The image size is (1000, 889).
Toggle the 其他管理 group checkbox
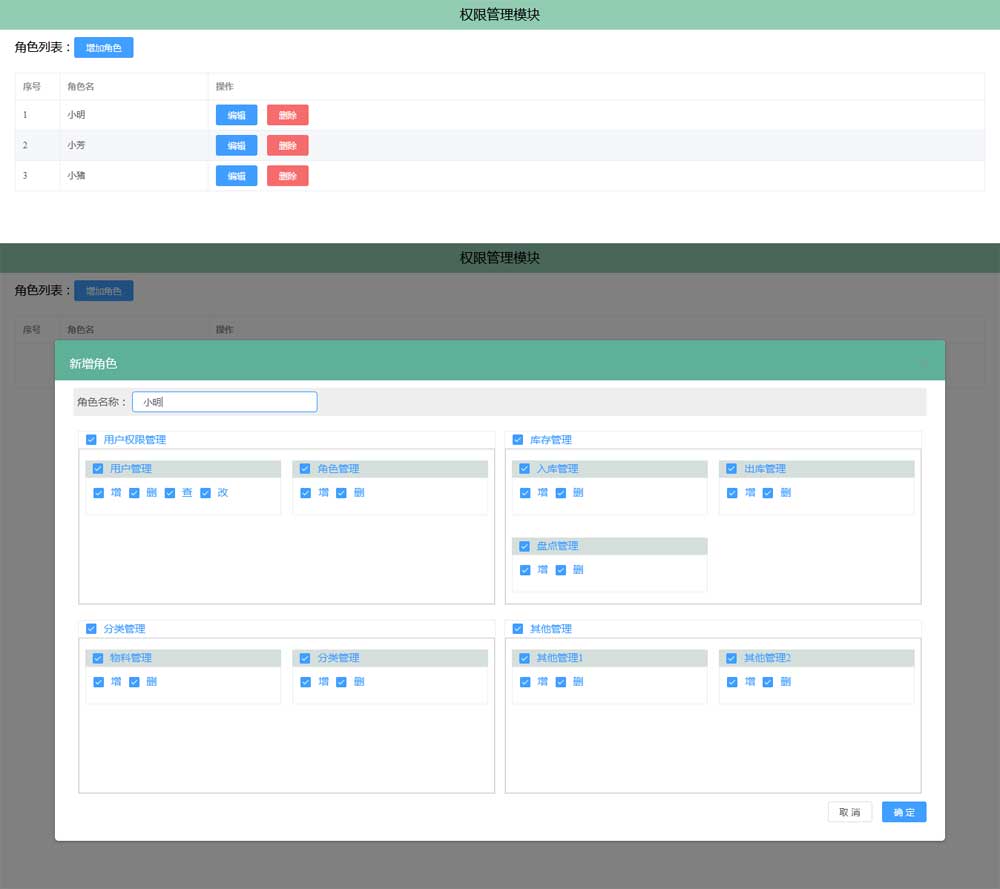coord(518,628)
